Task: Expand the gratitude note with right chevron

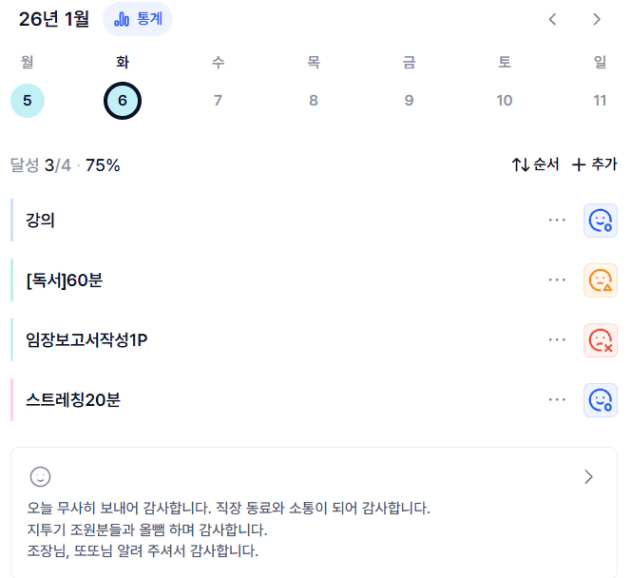Action: point(589,477)
